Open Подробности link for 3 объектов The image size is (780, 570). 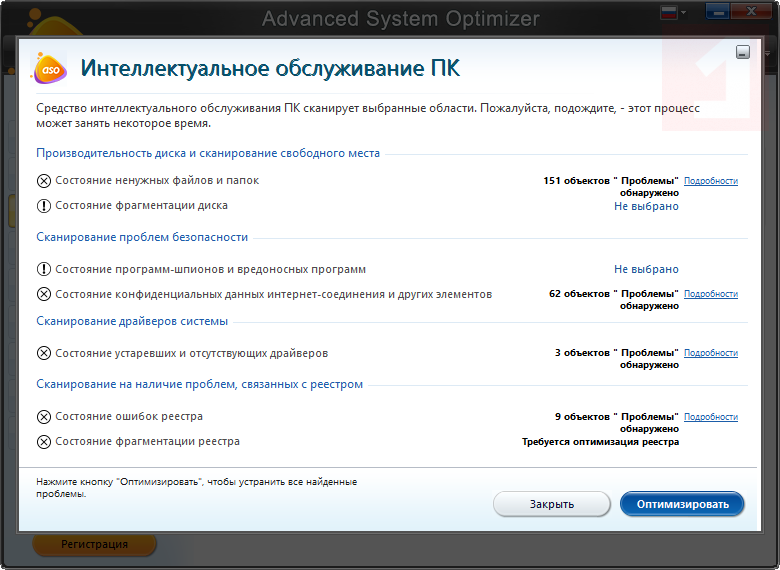(711, 353)
